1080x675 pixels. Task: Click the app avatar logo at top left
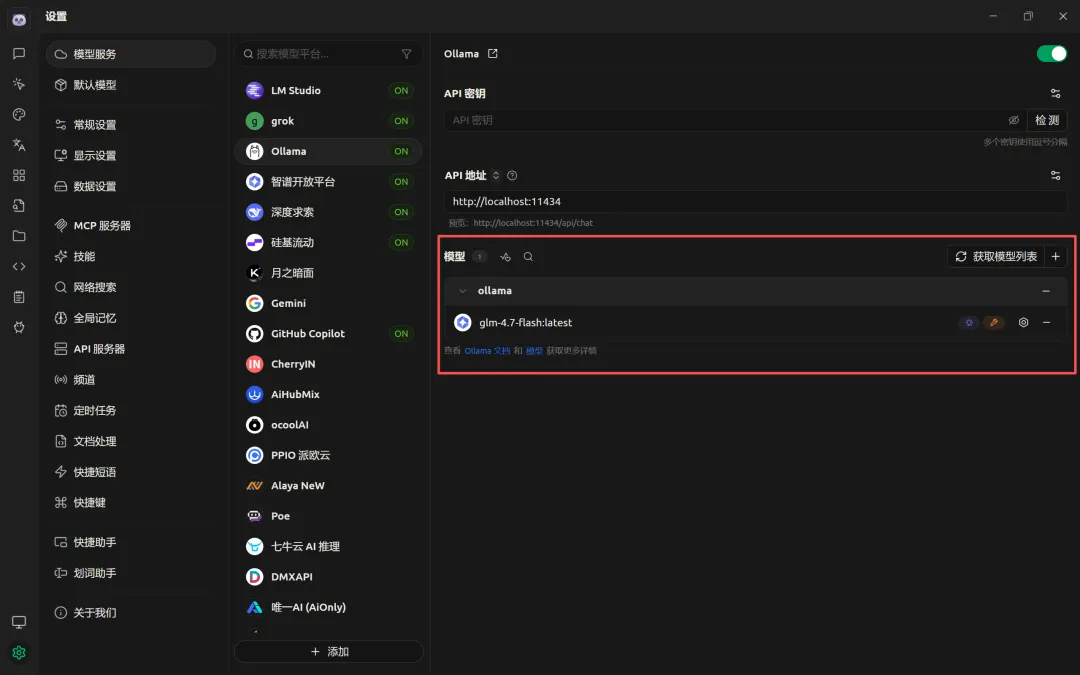click(x=19, y=20)
